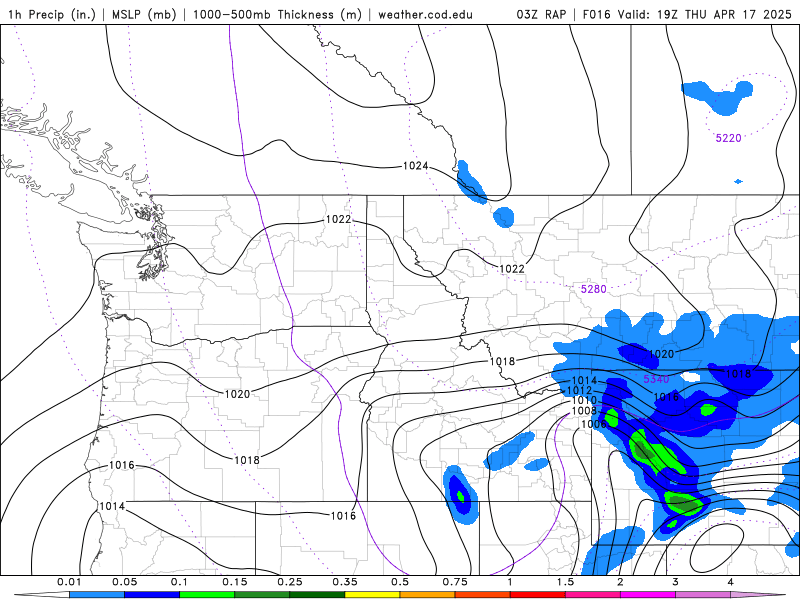Click the purple 5340 thickness label
Viewport: 800px width, 600px height.
click(656, 379)
